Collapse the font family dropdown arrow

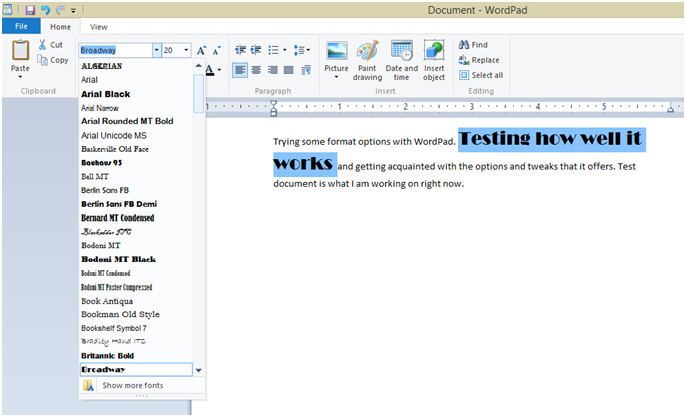(x=156, y=50)
